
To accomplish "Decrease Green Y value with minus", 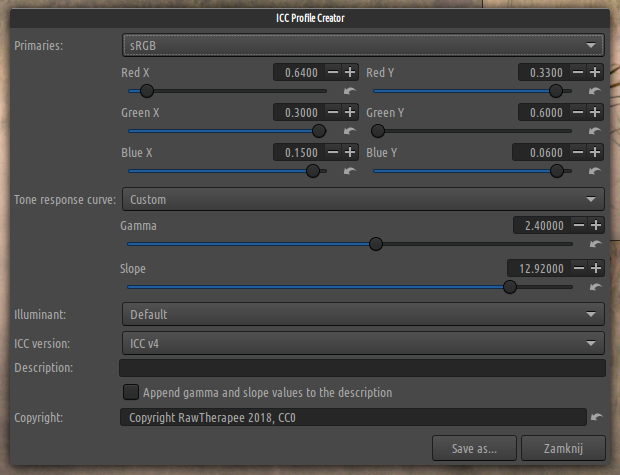I will 578,112.
